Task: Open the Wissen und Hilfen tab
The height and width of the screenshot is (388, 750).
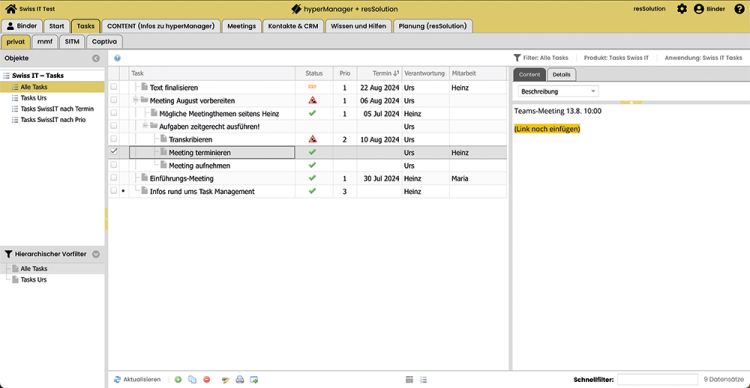Action: tap(358, 26)
